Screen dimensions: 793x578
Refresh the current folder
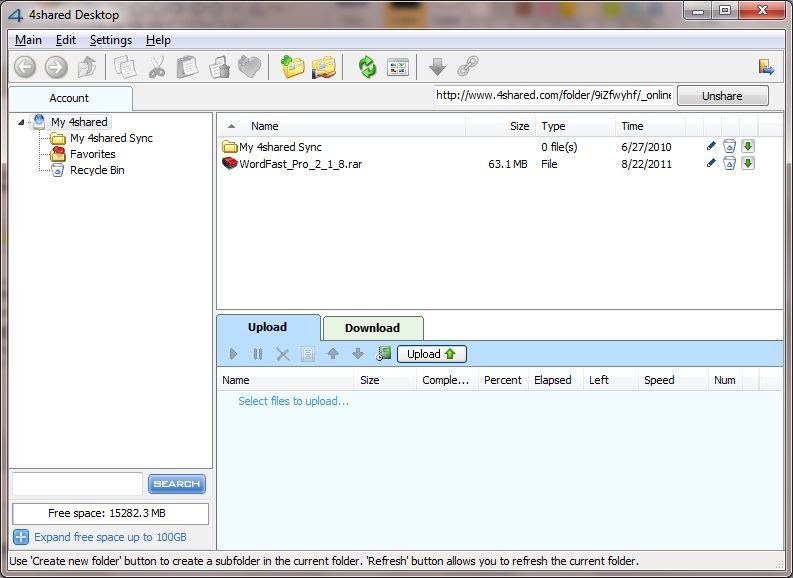368,67
